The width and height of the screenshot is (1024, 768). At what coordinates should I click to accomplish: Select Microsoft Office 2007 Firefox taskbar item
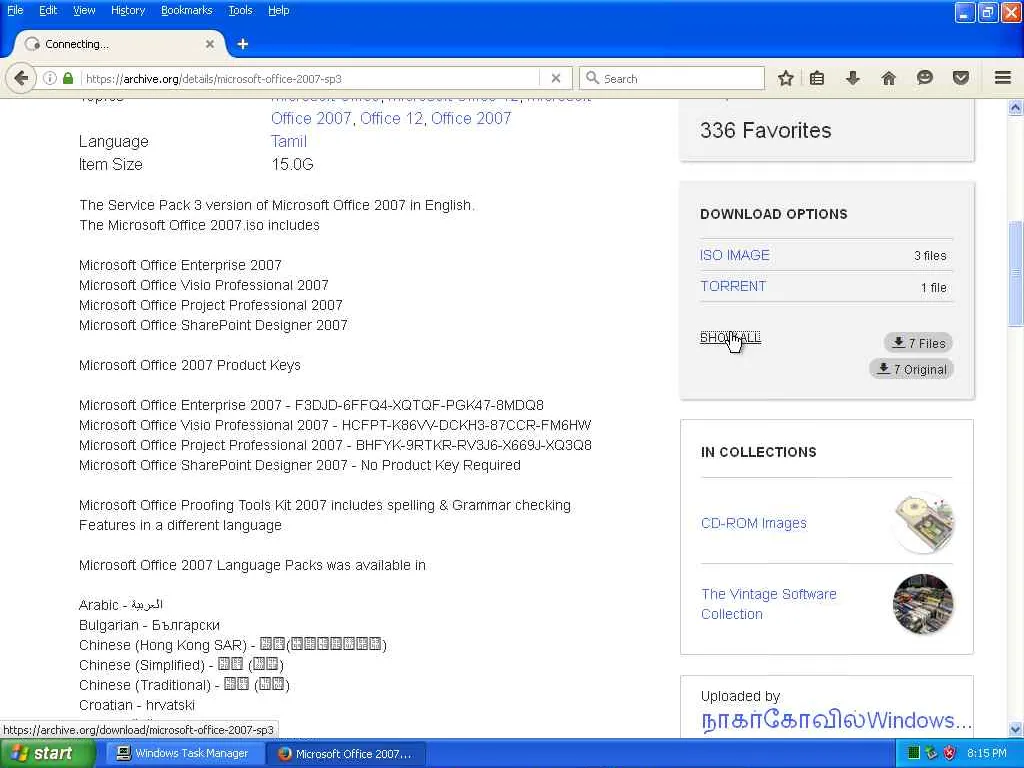point(346,753)
